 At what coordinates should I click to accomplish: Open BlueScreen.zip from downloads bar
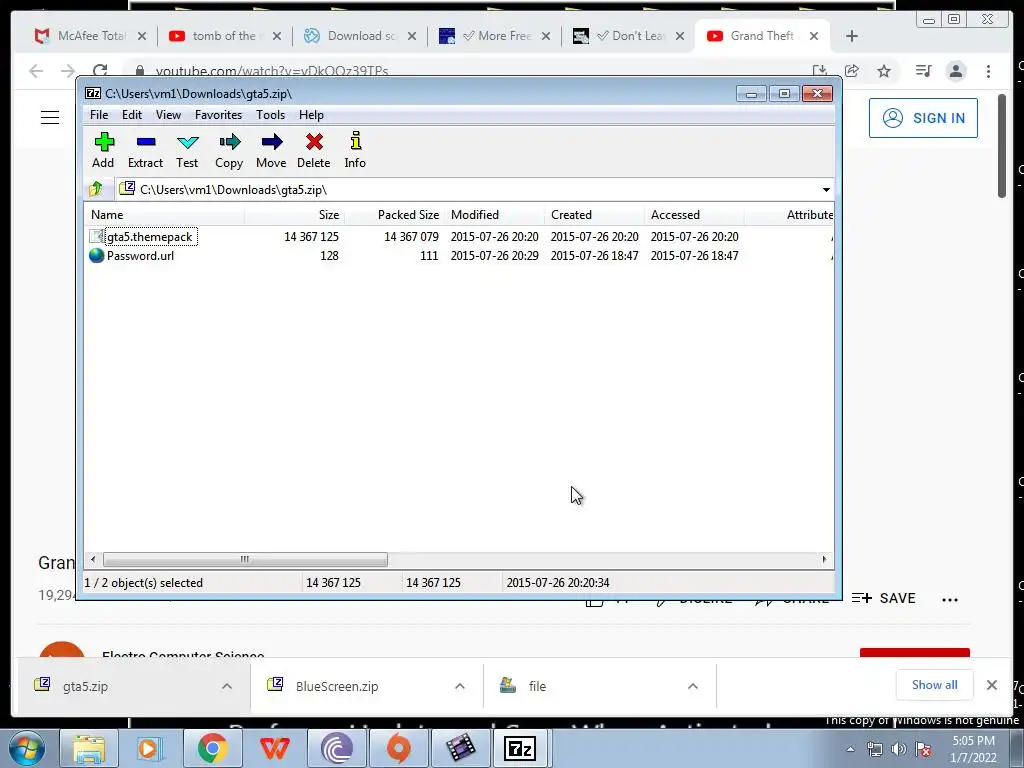pos(336,686)
